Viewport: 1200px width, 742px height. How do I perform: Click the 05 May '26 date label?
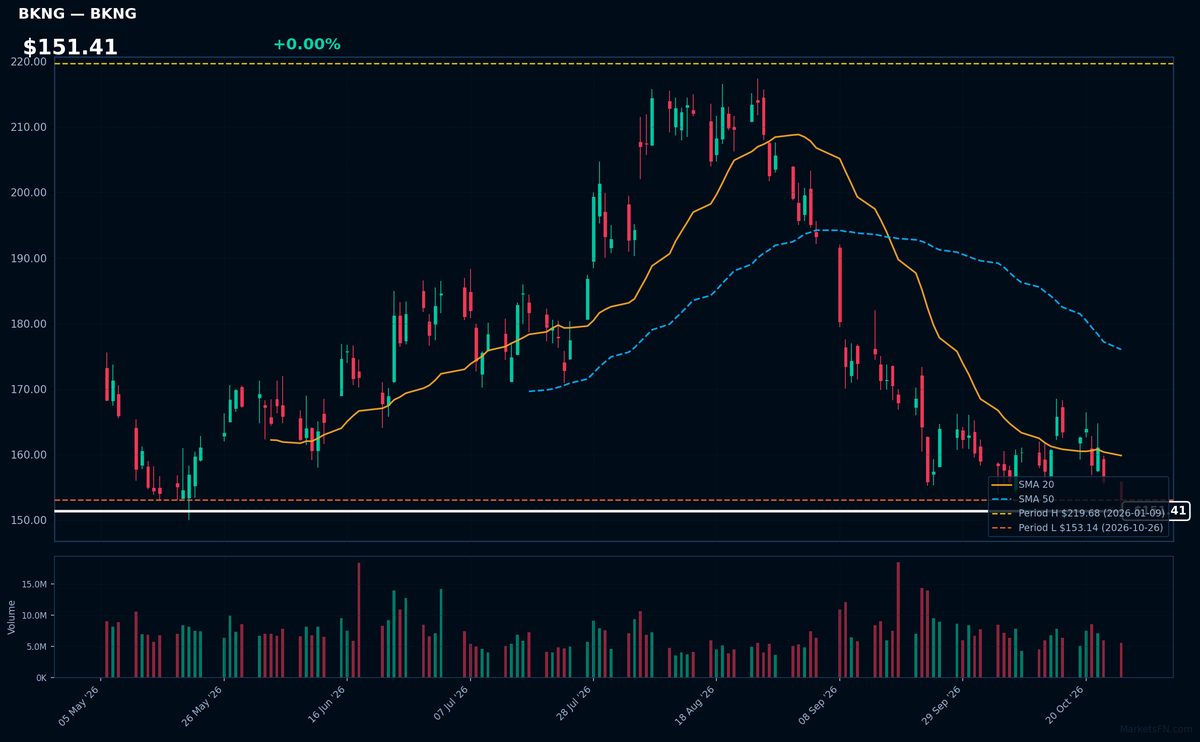click(x=80, y=705)
